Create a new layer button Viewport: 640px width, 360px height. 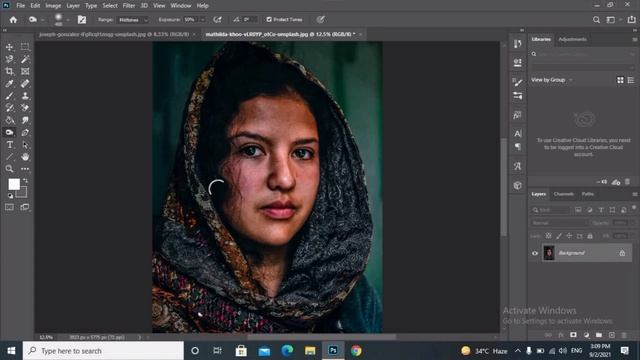(611, 335)
